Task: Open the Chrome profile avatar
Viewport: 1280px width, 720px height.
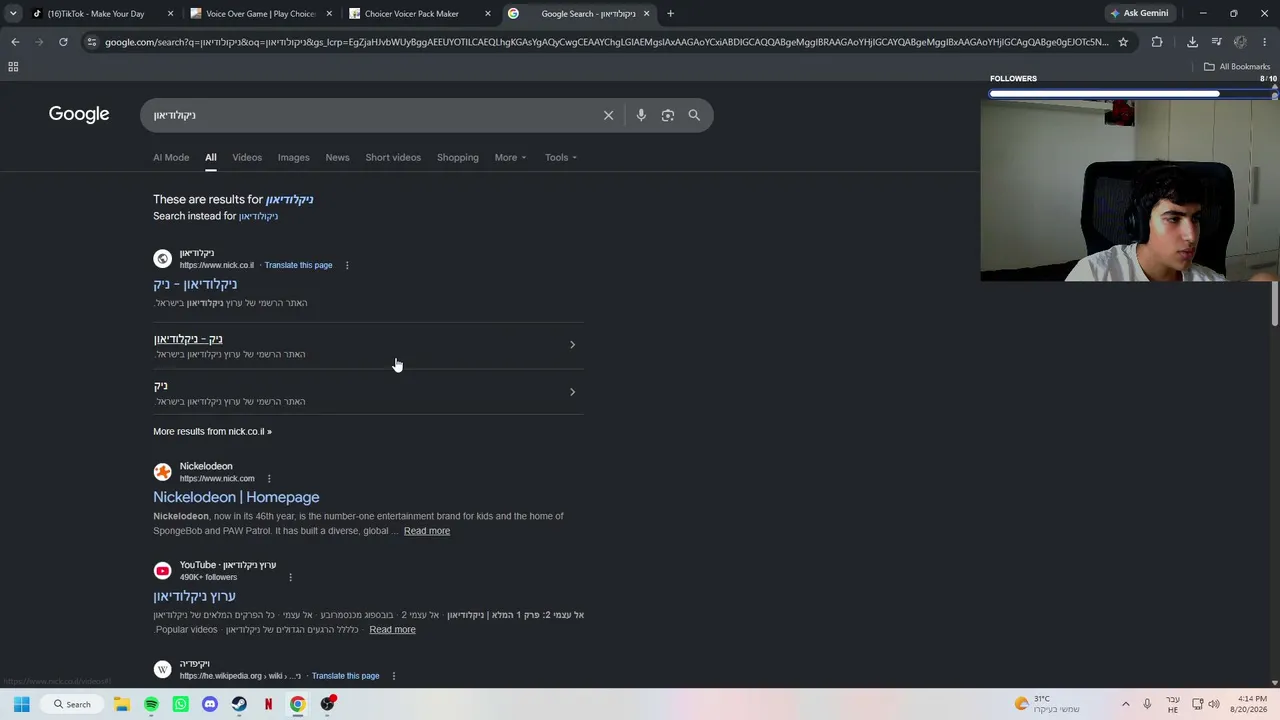Action: click(1240, 42)
